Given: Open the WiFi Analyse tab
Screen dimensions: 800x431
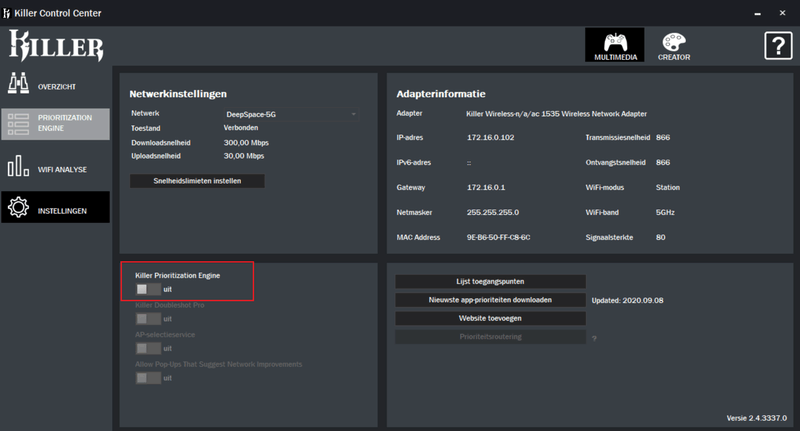Looking at the screenshot, I should (x=63, y=169).
